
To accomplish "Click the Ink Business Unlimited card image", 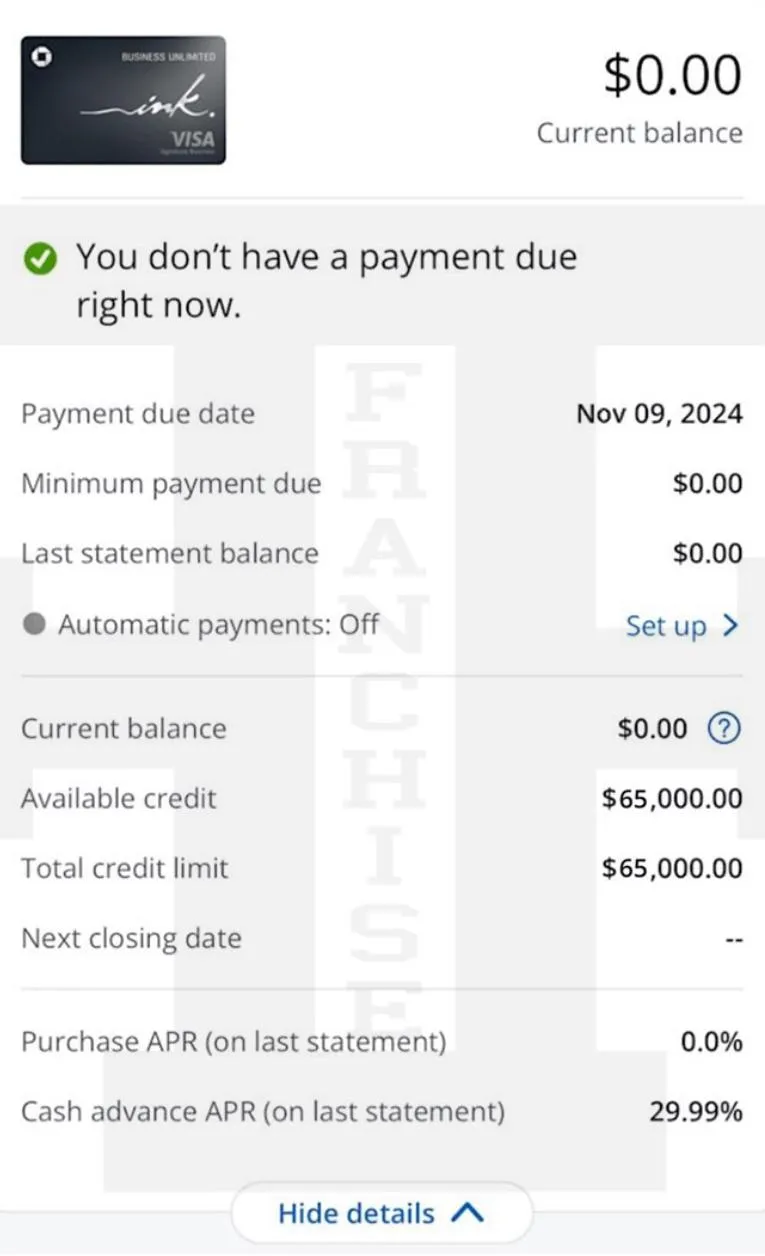I will 123,100.
